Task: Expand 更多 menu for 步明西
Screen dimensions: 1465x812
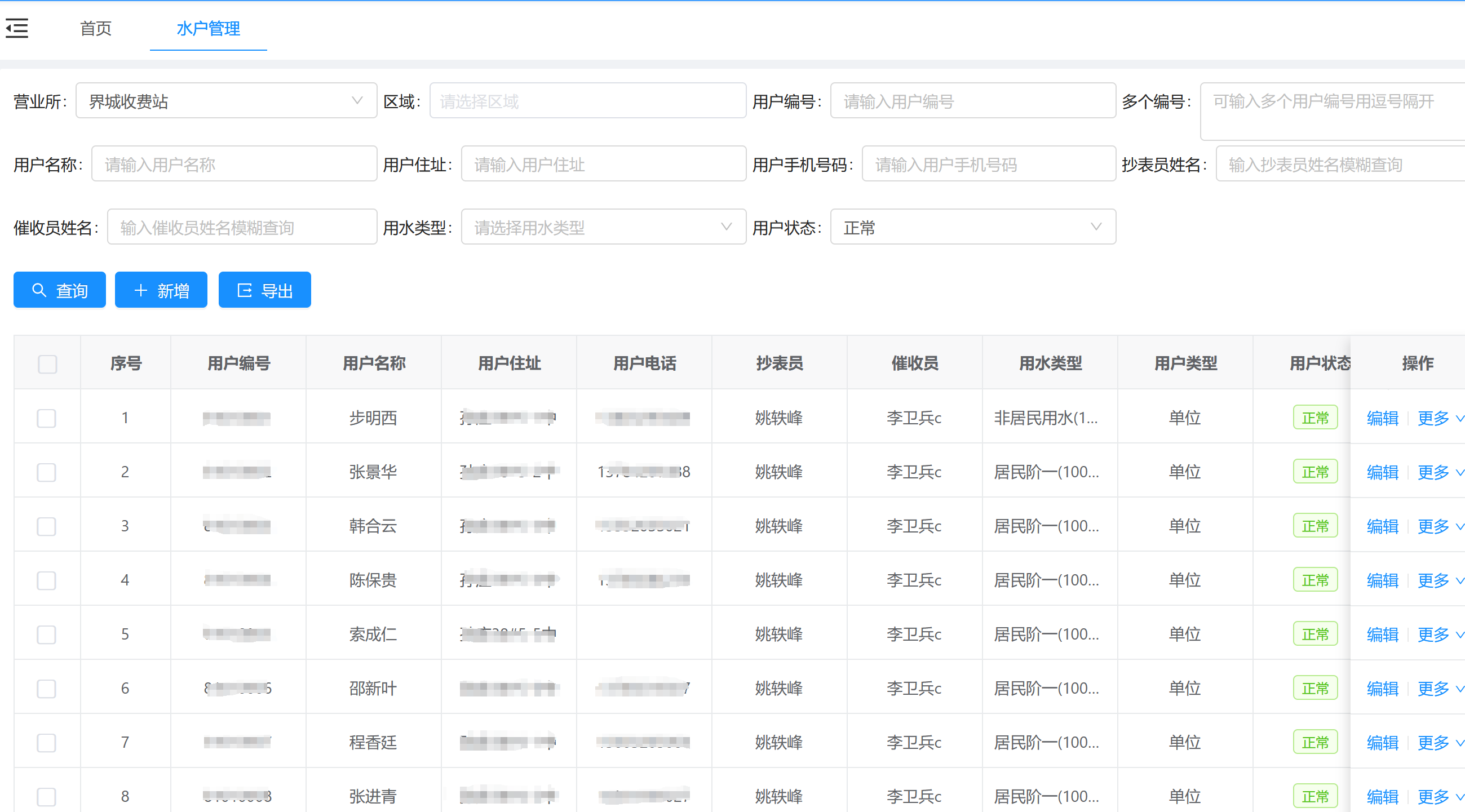Action: (1440, 418)
